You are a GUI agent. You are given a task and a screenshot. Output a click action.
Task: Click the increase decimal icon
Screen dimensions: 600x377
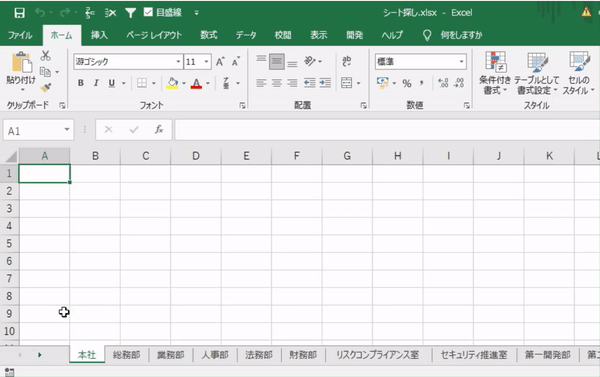pos(443,83)
